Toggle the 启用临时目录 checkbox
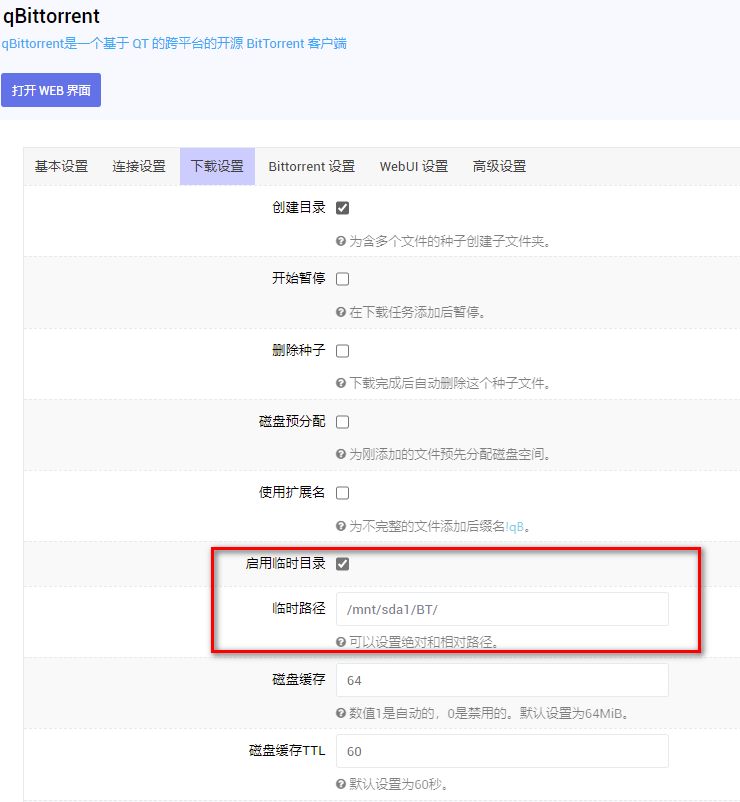The height and width of the screenshot is (802, 740). pos(342,564)
